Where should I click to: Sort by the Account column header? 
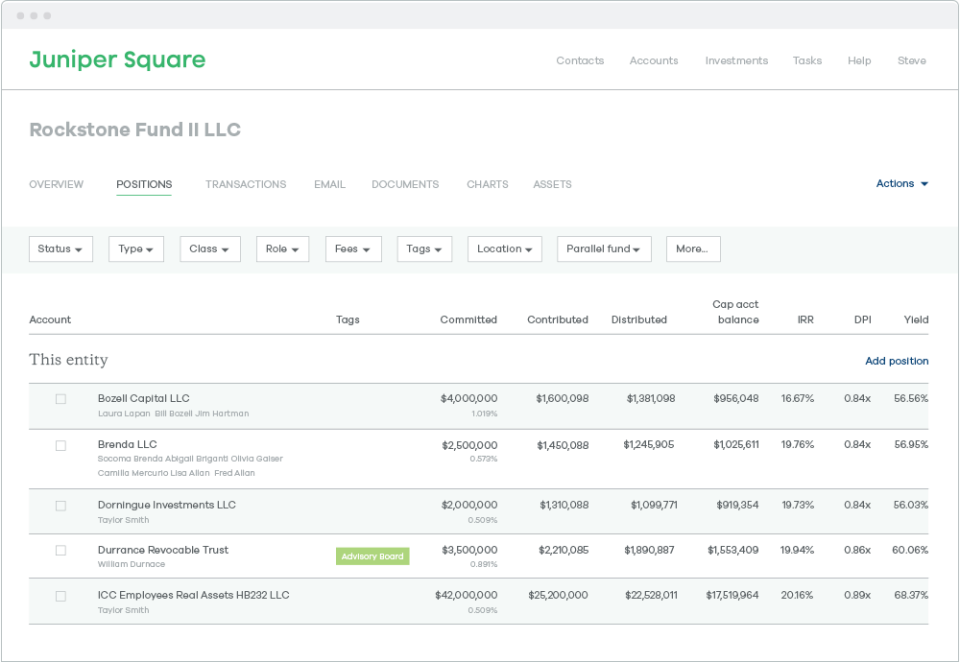[50, 320]
